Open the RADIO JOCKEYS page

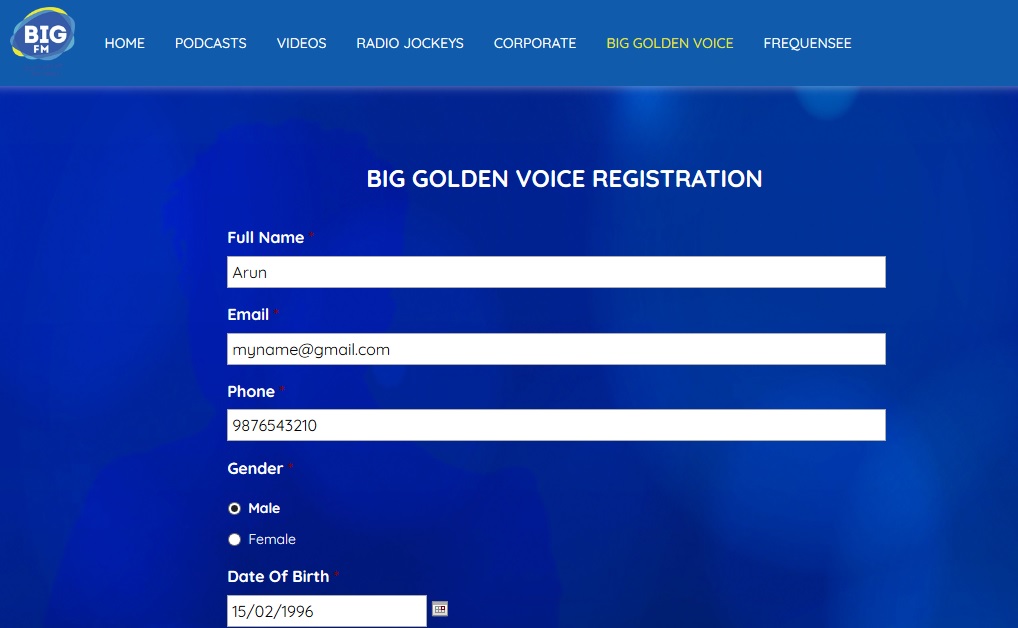(x=410, y=43)
